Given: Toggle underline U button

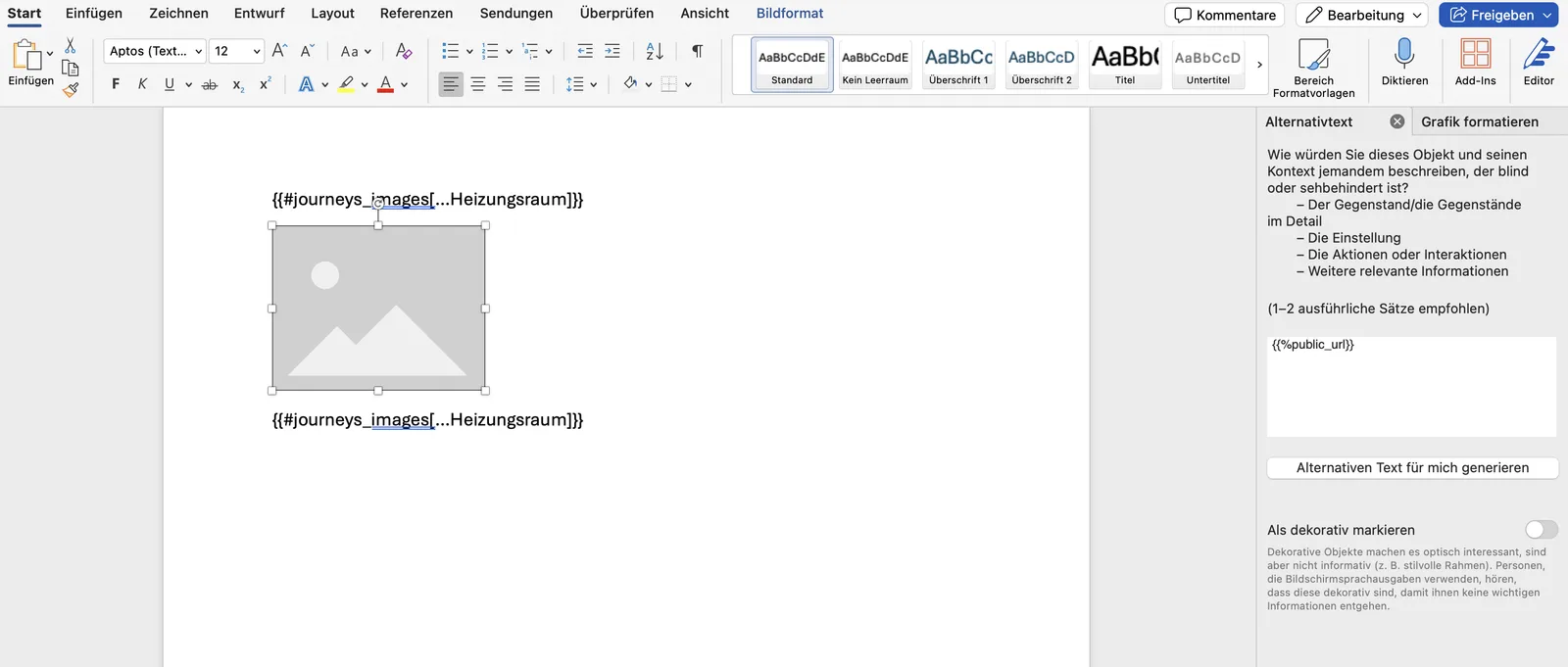Looking at the screenshot, I should 170,84.
